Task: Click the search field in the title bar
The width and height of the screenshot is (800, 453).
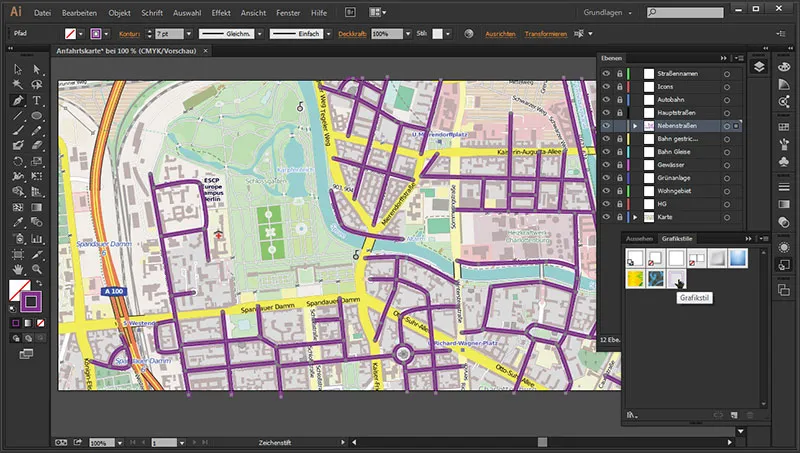Action: (x=685, y=13)
